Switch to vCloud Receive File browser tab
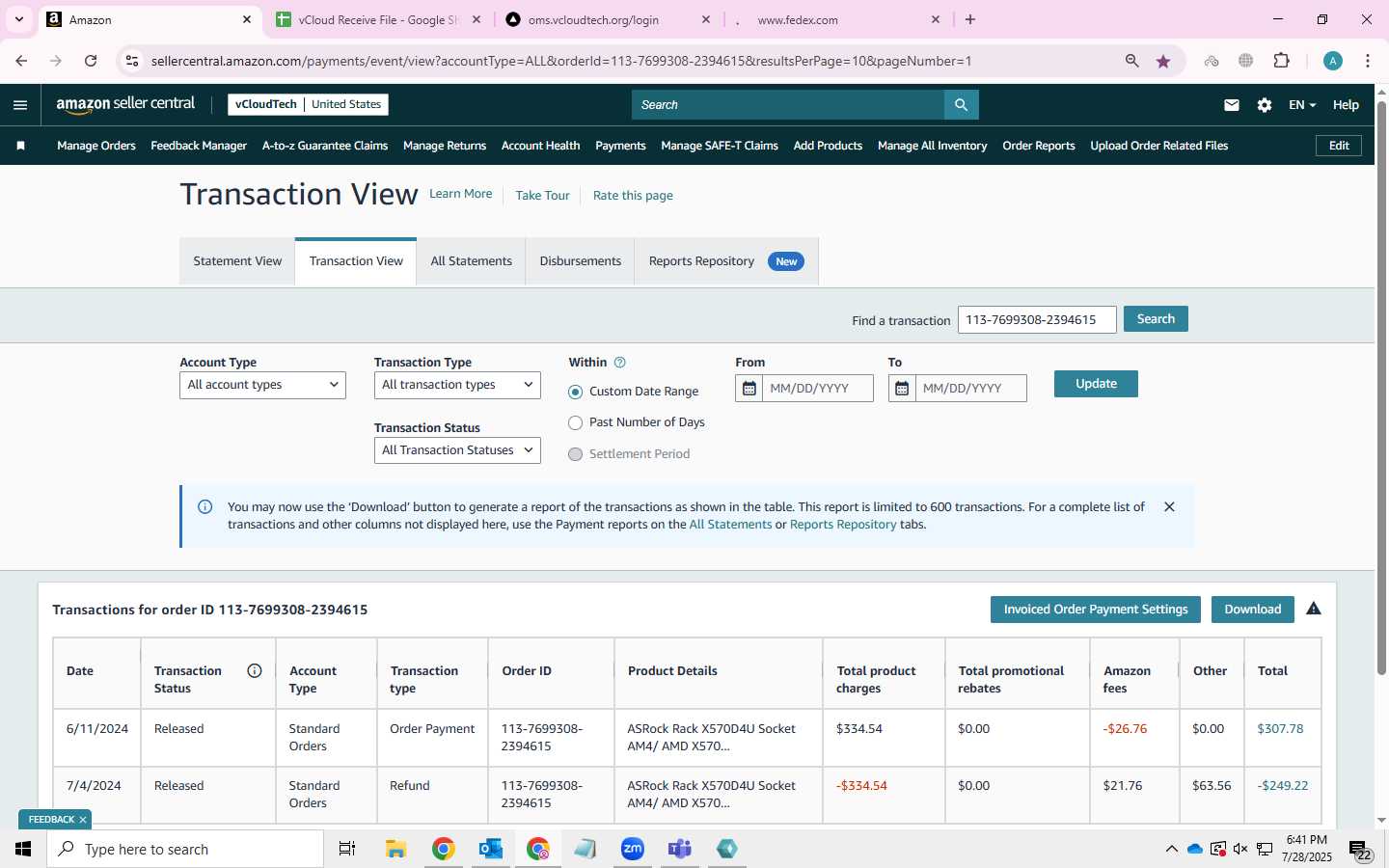Screen dimensions: 1389x868 click(x=377, y=19)
